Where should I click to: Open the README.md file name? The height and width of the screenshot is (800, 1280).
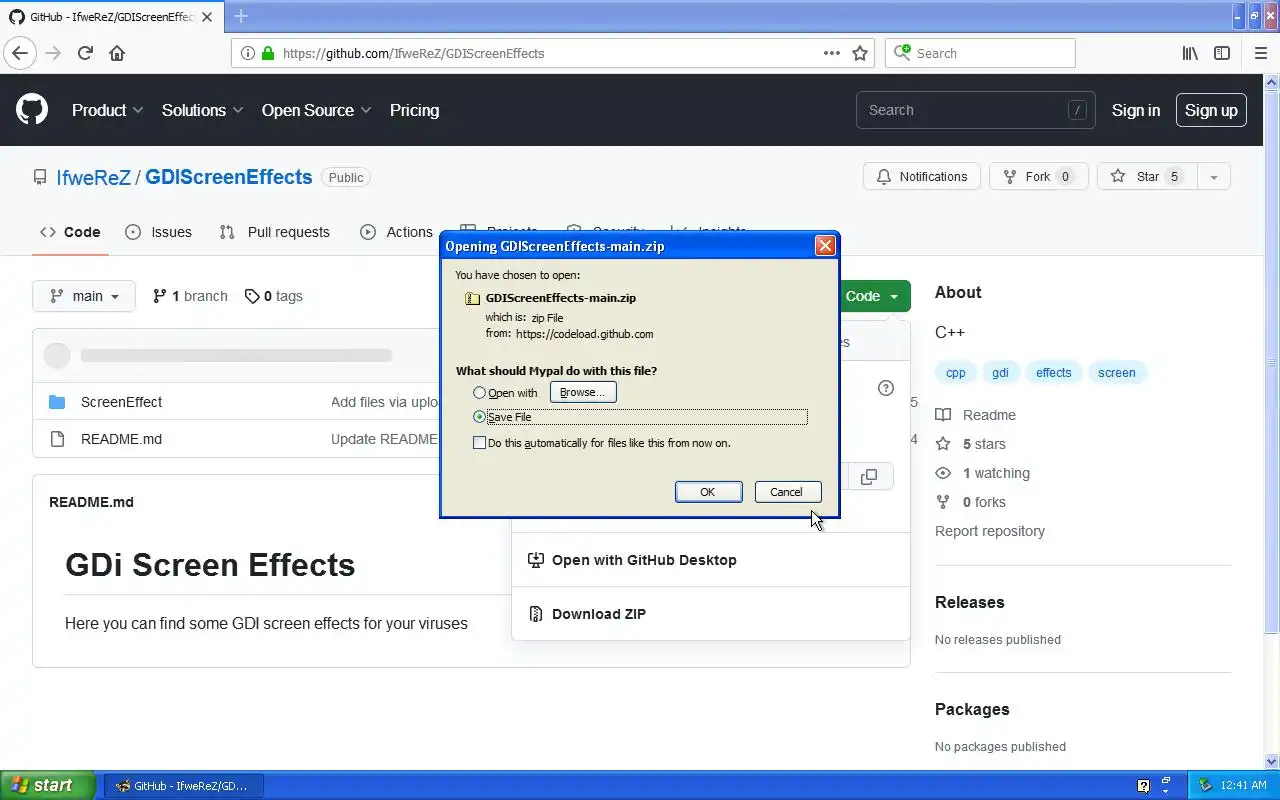[x=121, y=439]
